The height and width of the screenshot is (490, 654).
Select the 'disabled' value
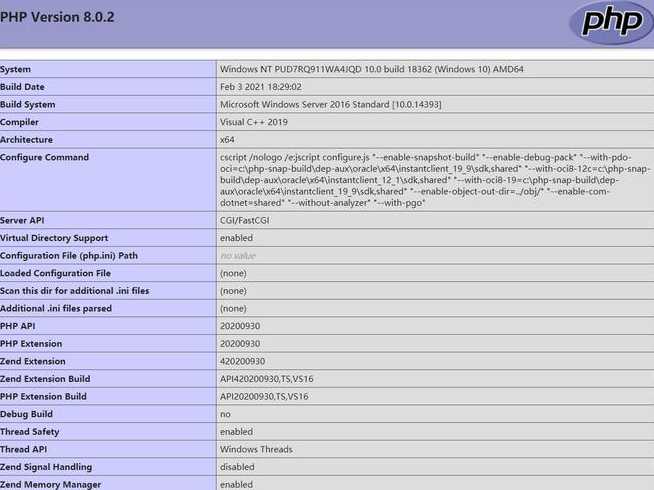point(237,467)
